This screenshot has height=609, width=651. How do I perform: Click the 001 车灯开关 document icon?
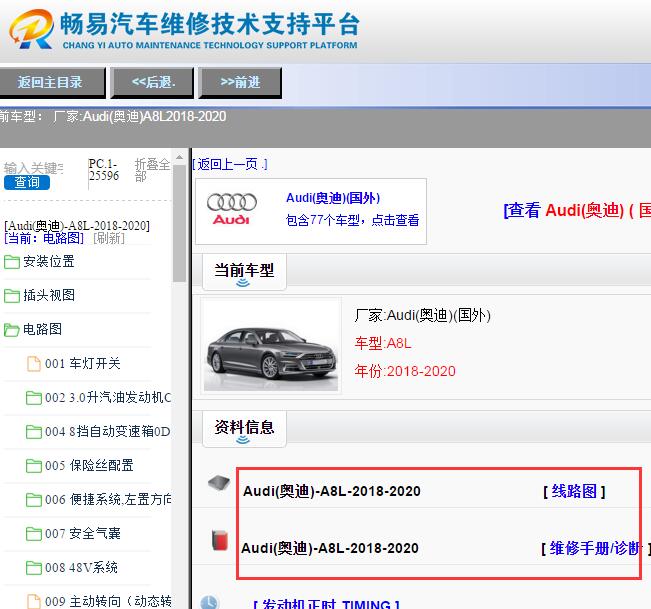[x=34, y=364]
